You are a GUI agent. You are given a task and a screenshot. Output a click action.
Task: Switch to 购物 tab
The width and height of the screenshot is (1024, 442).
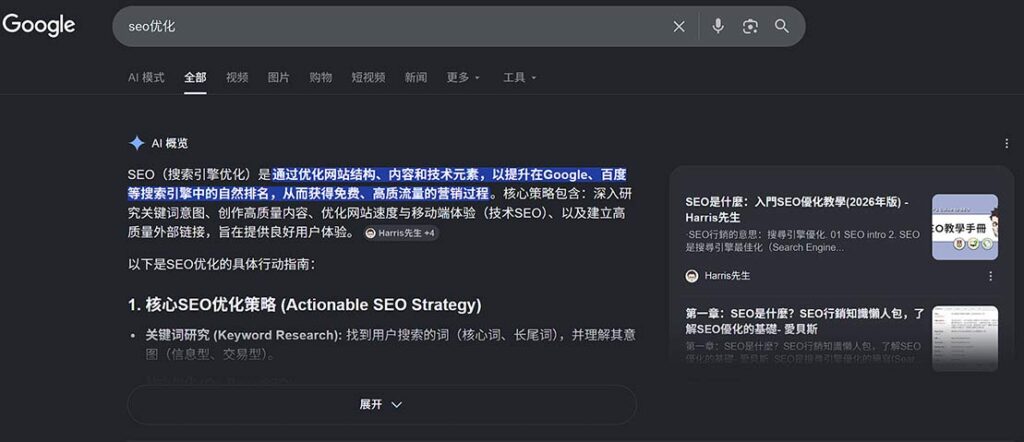tap(321, 77)
